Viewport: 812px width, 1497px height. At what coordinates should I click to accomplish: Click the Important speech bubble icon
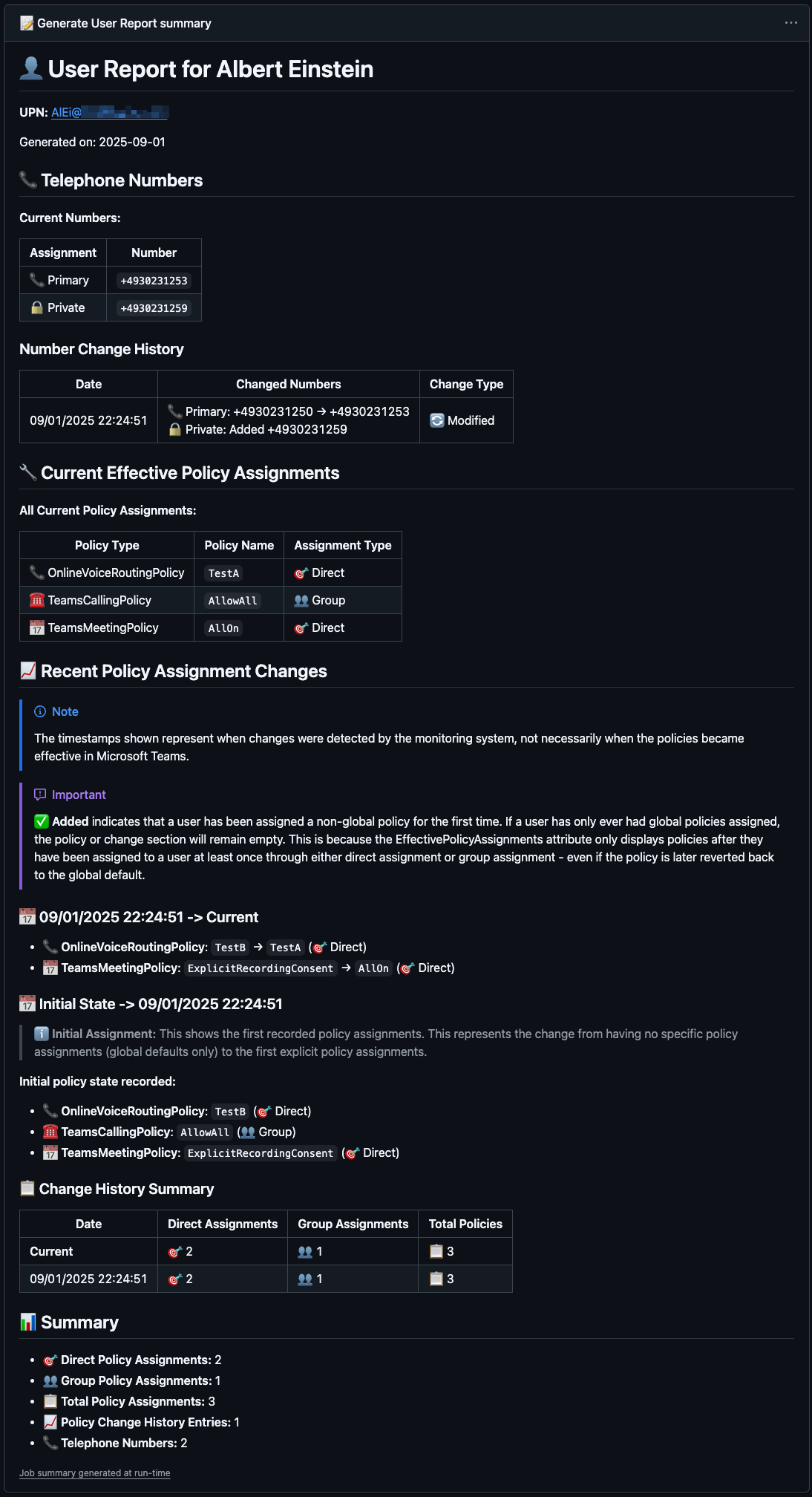click(40, 795)
